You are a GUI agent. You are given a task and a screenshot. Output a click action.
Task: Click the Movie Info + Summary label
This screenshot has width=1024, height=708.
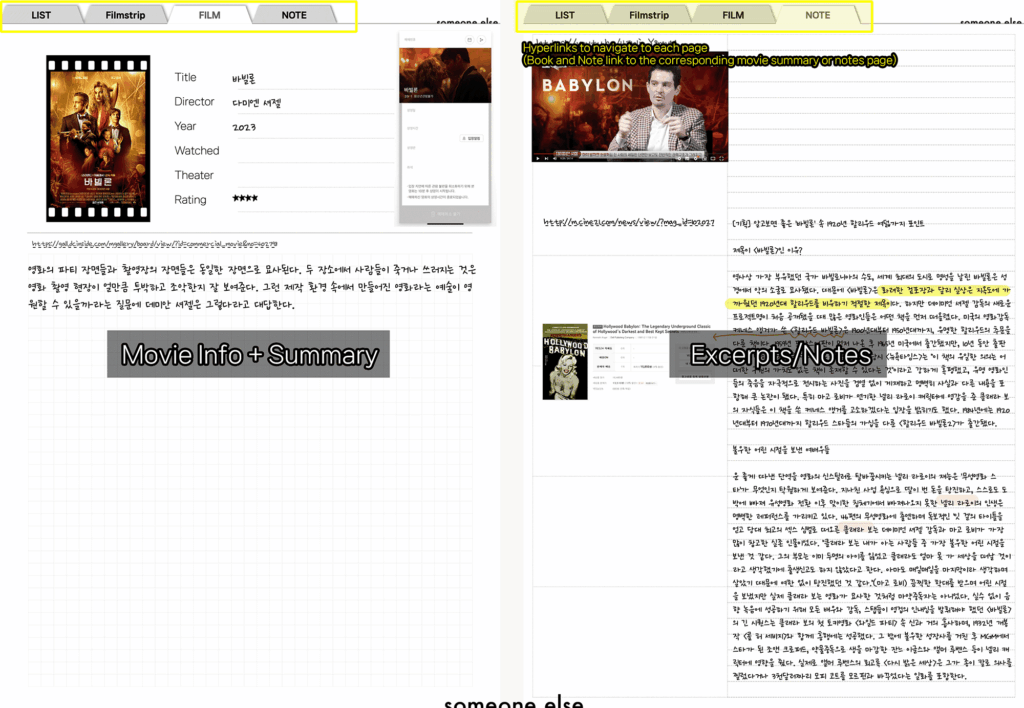pyautogui.click(x=249, y=354)
